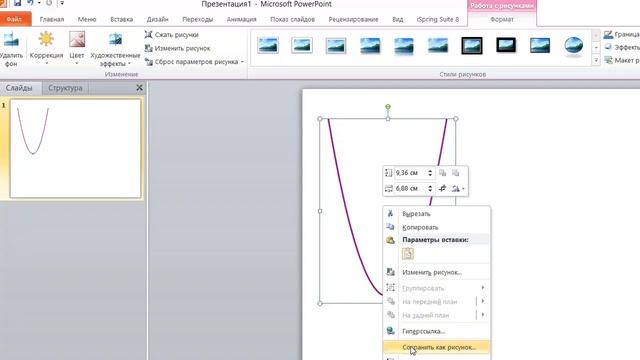Click the height field showing 9,36 см
Screen dimensions: 640x360
410,173
